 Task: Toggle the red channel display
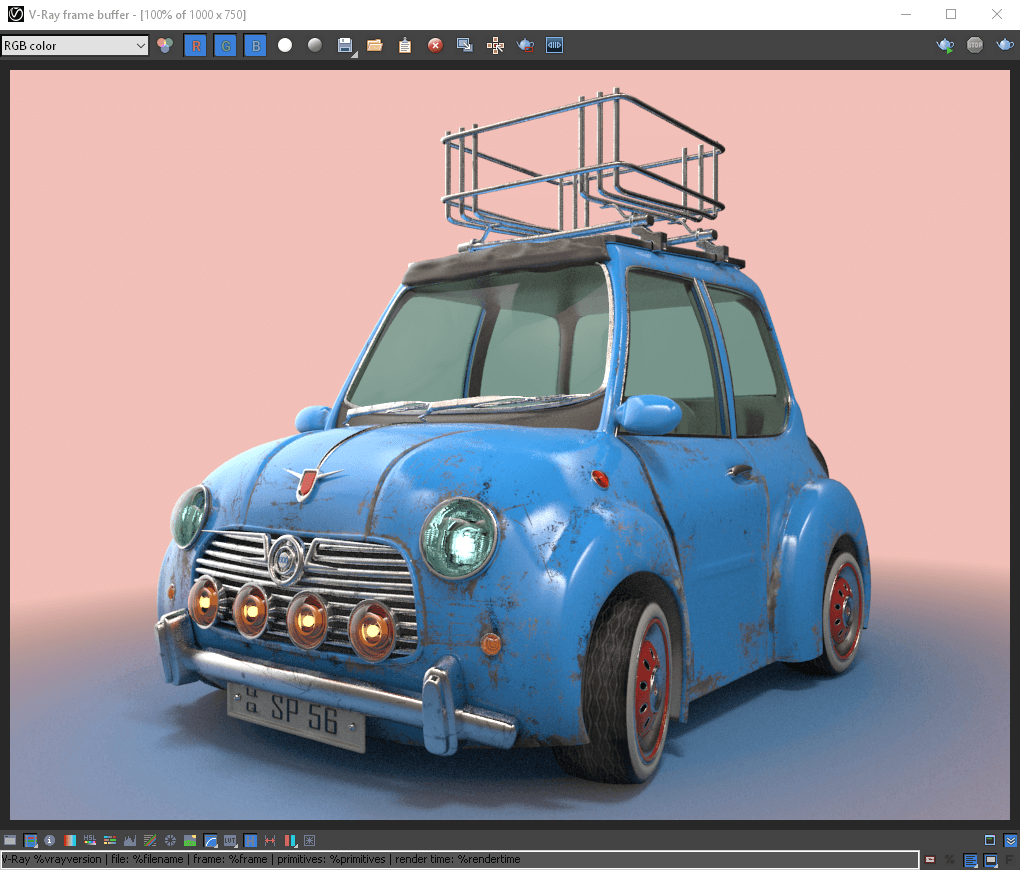coord(195,45)
